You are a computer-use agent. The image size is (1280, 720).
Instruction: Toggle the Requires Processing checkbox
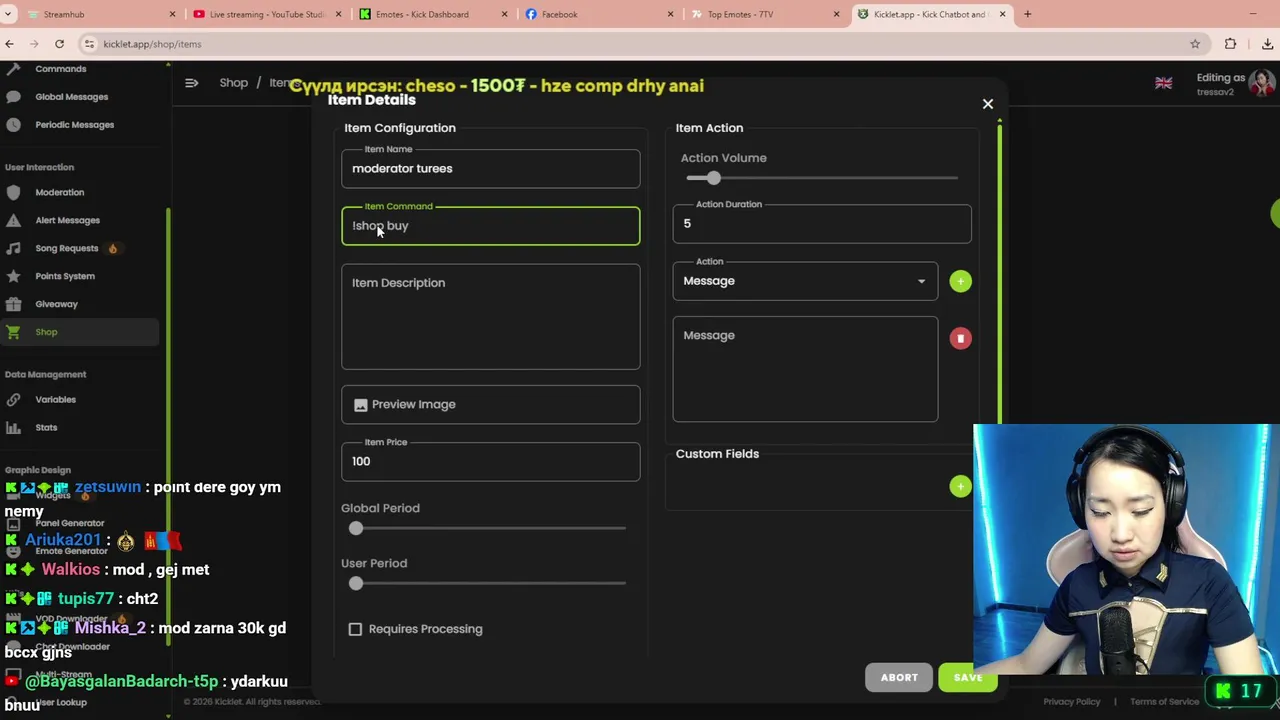tap(355, 629)
